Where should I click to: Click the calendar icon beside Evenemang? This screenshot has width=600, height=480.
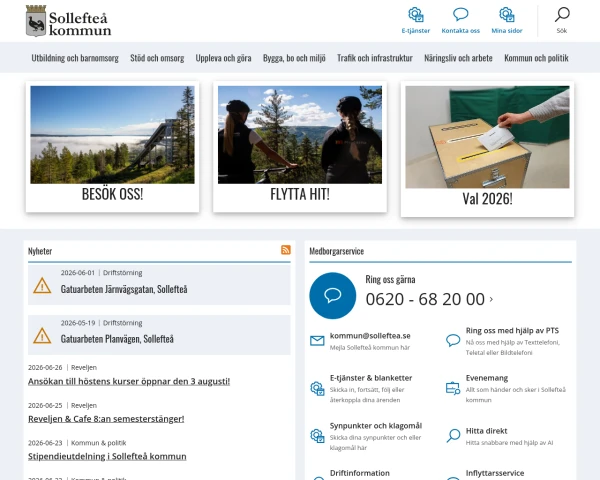(x=453, y=388)
